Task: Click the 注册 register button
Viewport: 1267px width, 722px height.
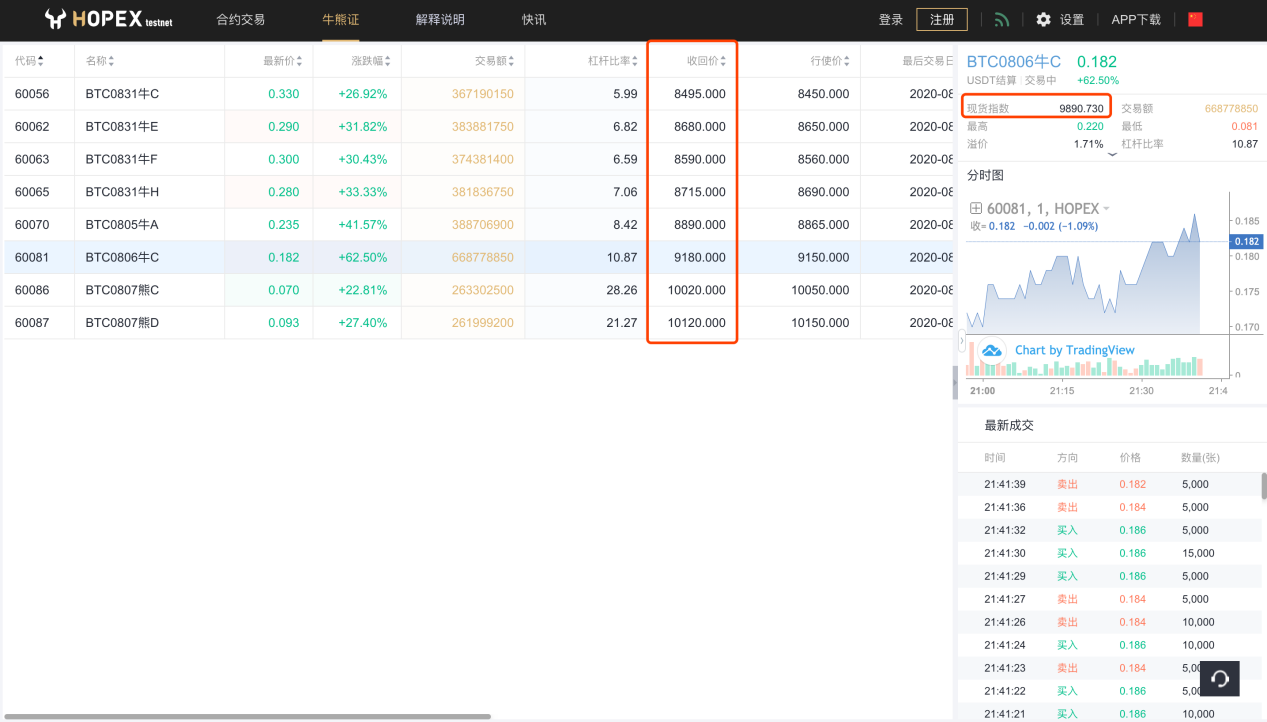Action: [x=942, y=20]
